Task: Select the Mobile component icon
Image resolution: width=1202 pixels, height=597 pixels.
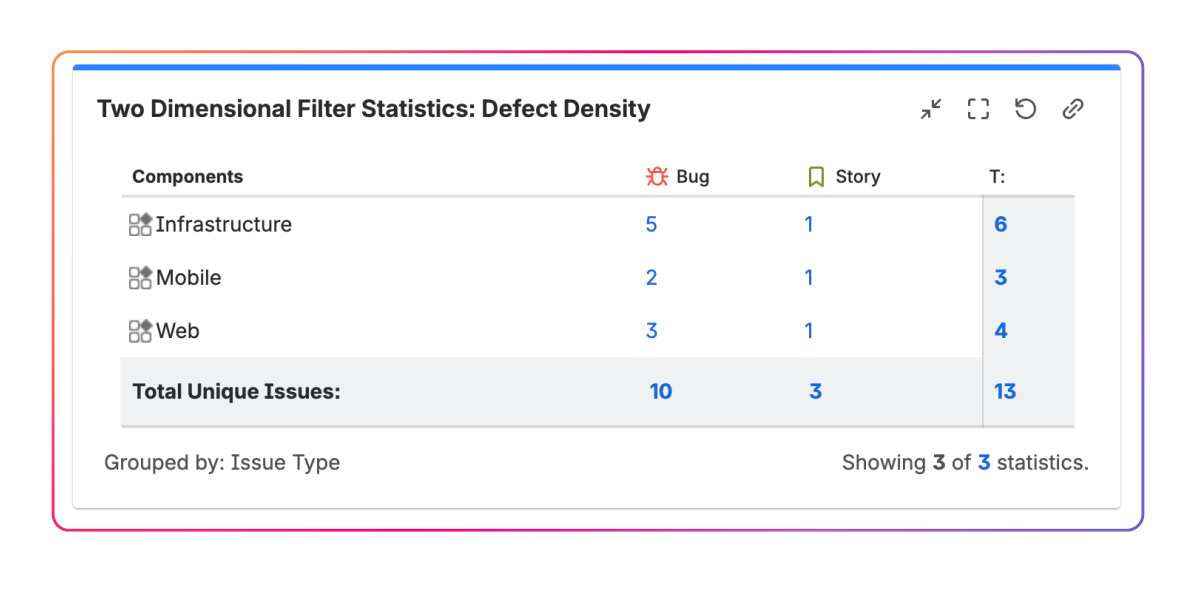Action: [139, 277]
